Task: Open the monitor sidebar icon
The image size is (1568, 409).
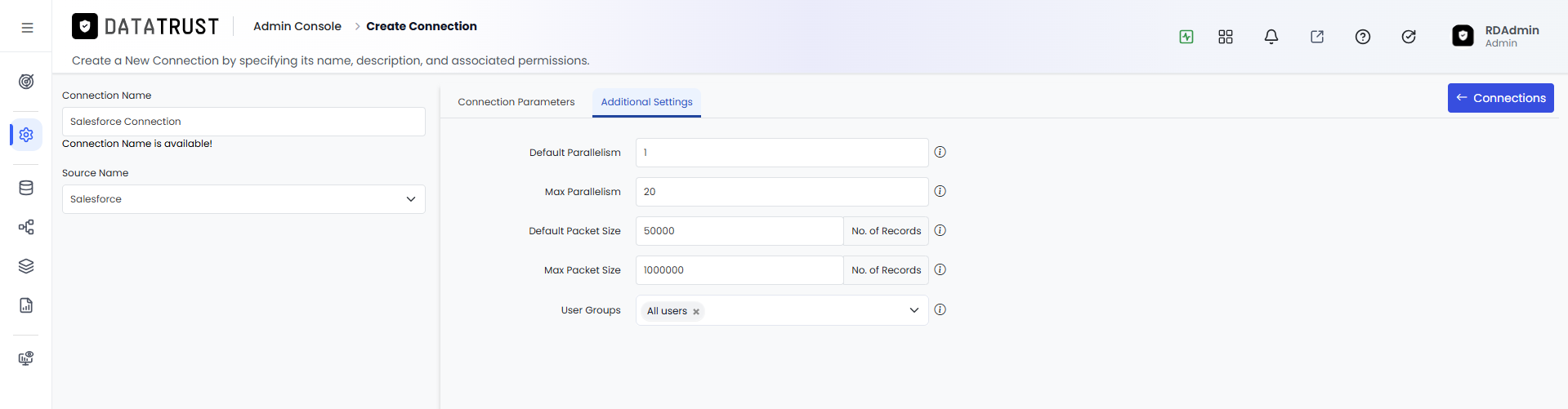Action: 26,358
